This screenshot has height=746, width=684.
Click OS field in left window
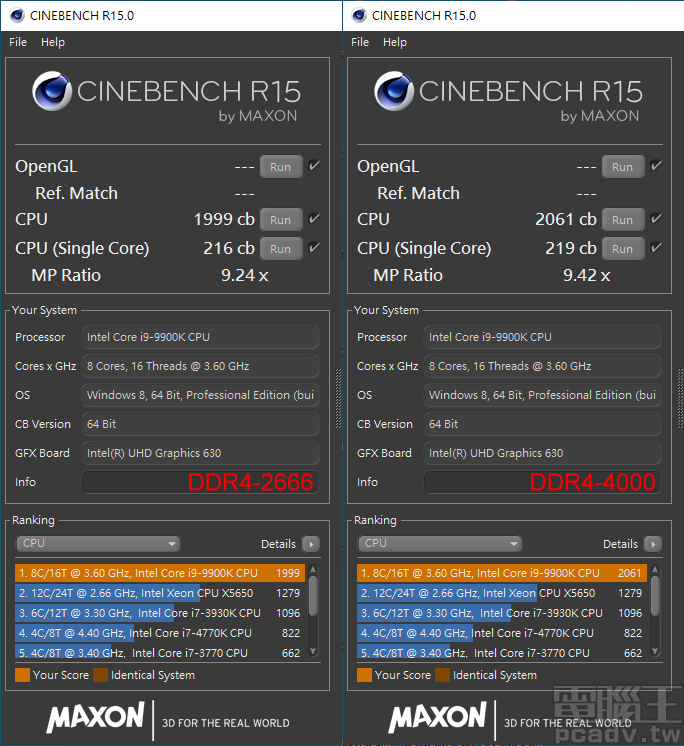coord(200,395)
